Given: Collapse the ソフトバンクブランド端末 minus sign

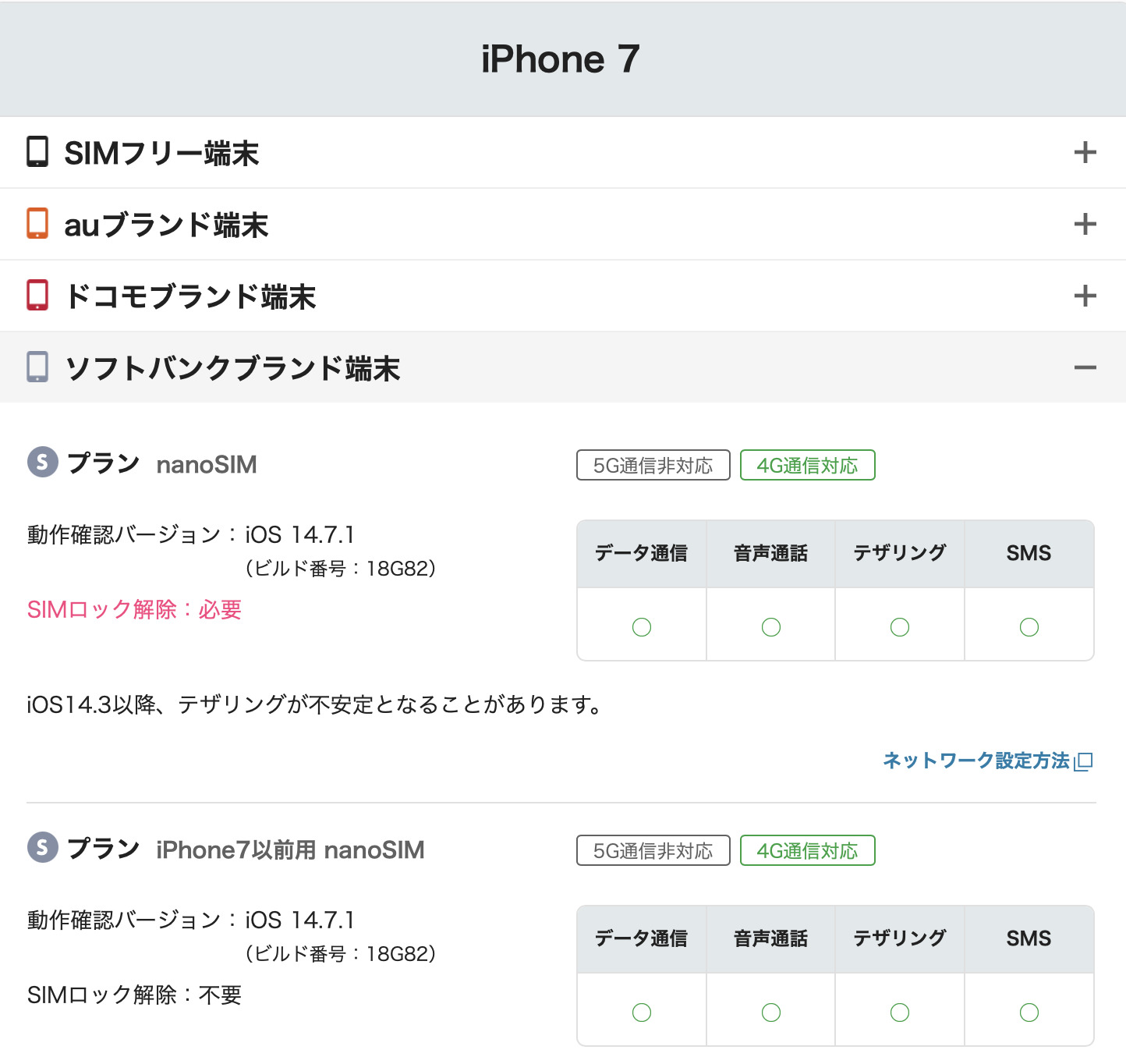Looking at the screenshot, I should (1085, 367).
